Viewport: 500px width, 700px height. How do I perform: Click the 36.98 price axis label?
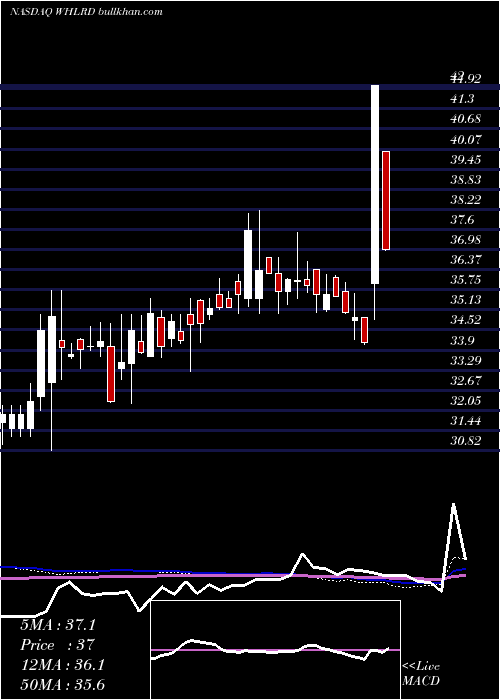(x=465, y=240)
